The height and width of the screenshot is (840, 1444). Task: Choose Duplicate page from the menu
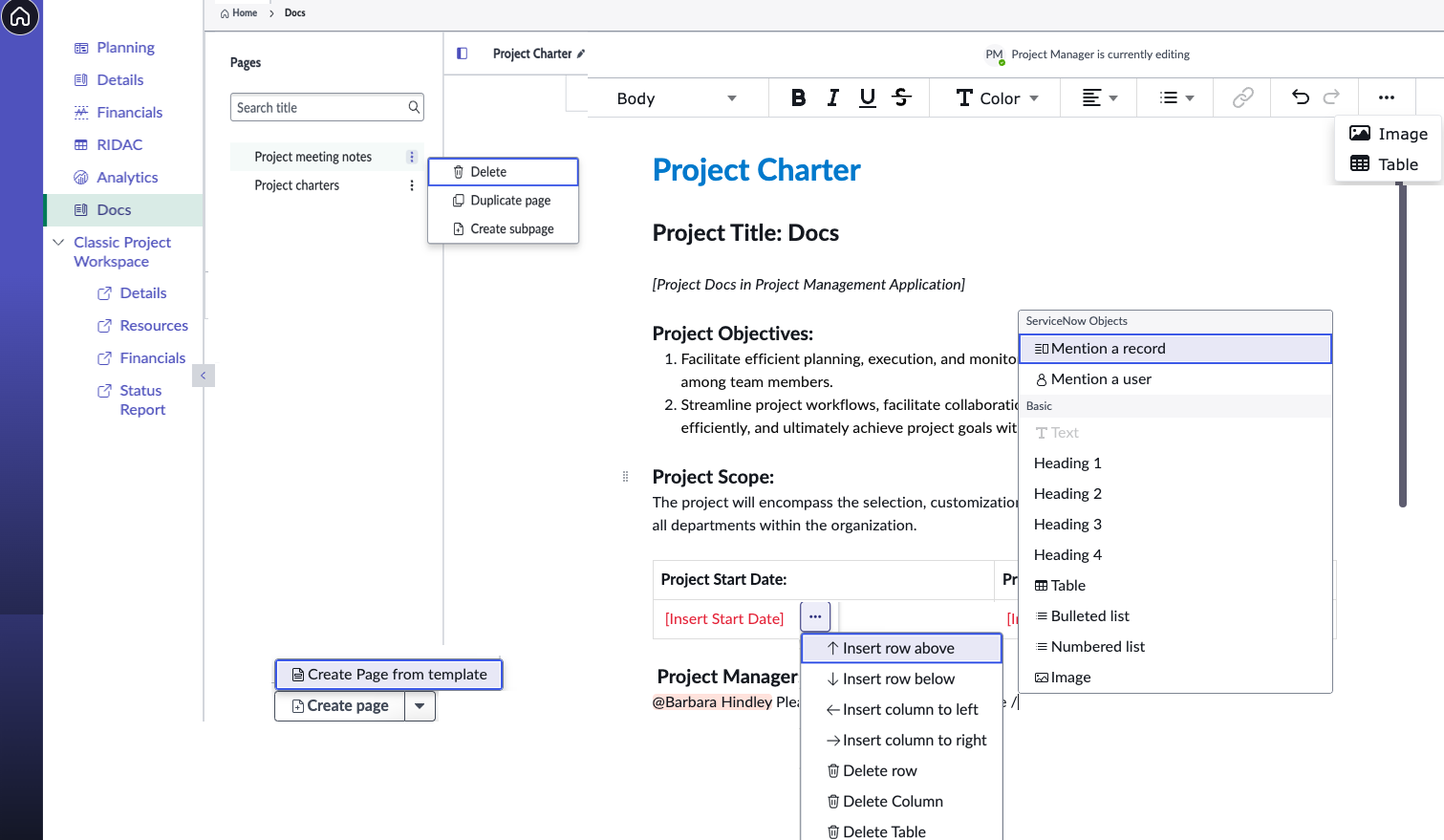503,201
